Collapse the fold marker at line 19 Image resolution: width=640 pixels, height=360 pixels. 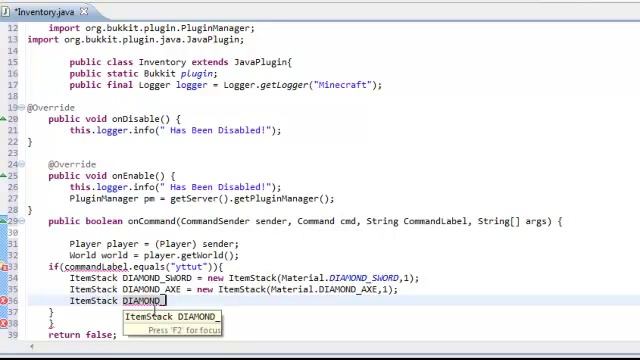pyautogui.click(x=22, y=107)
